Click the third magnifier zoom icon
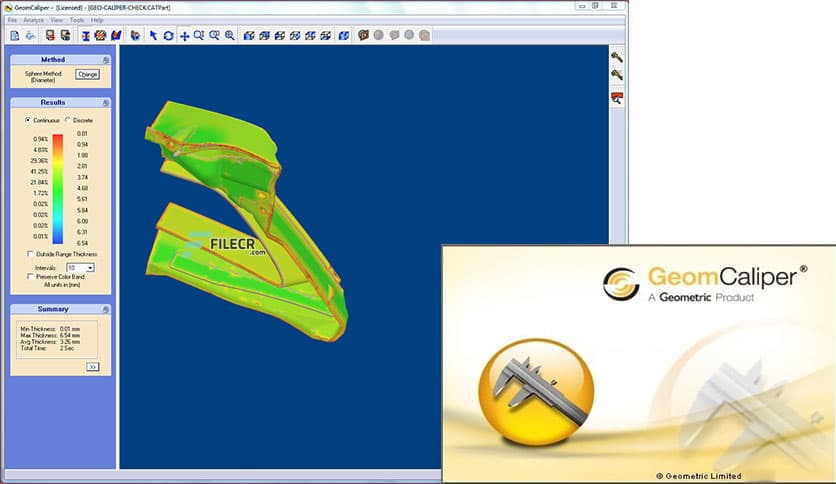836x484 pixels. click(x=230, y=36)
